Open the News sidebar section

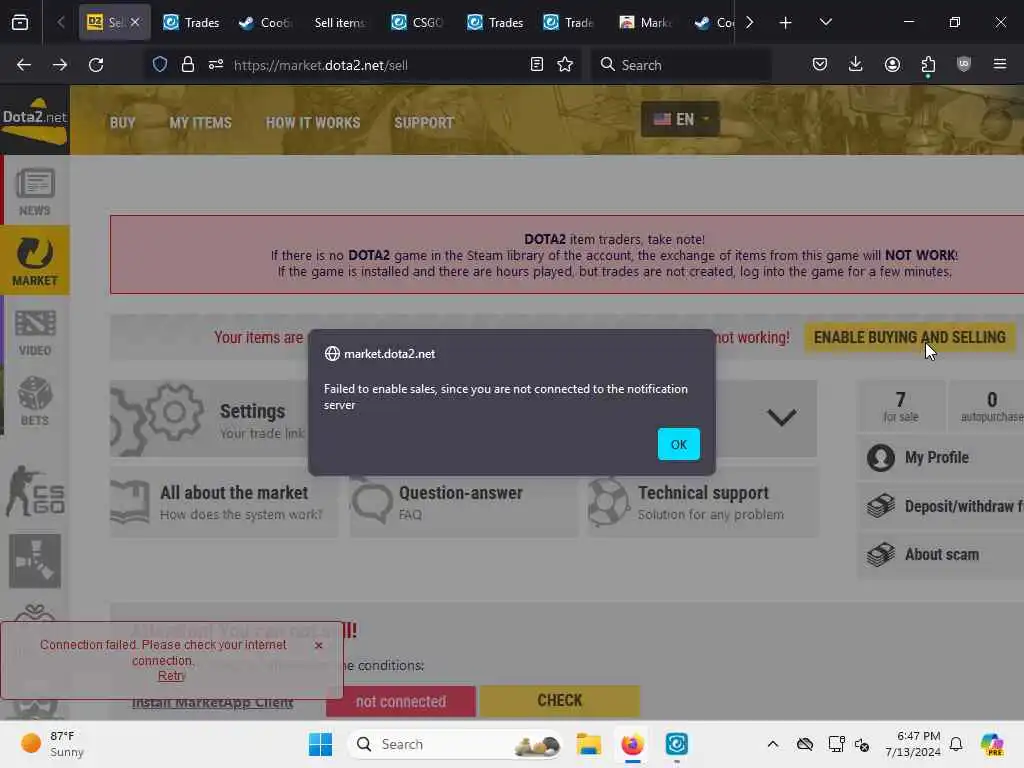[35, 191]
